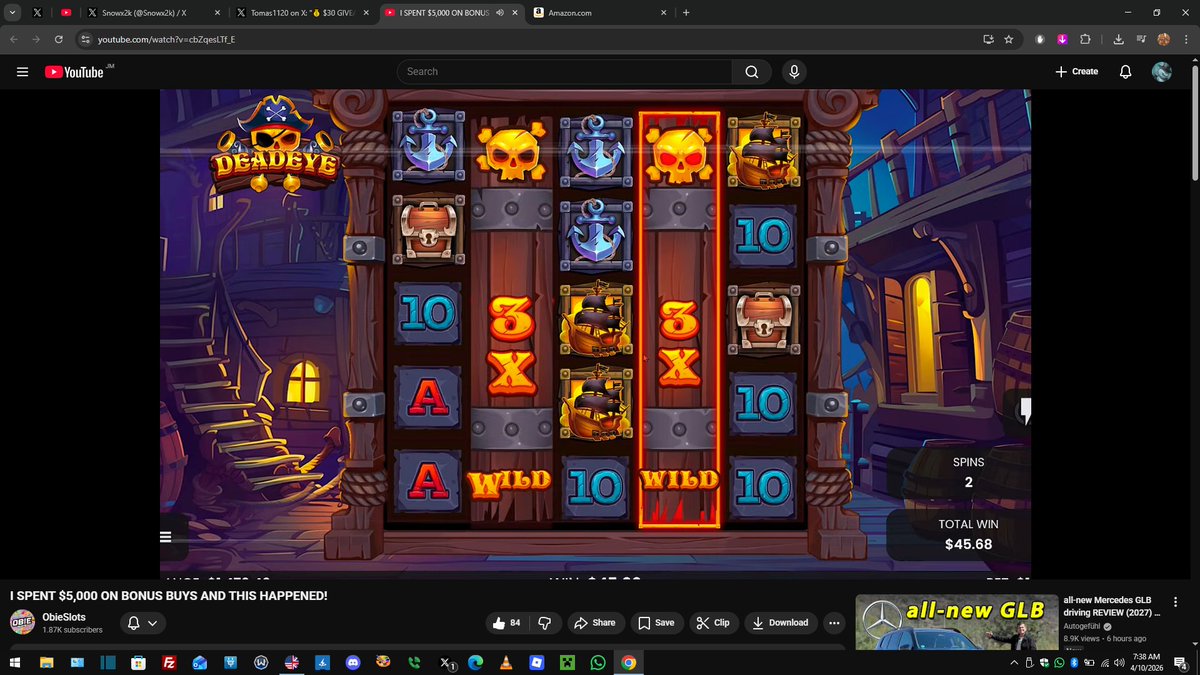The width and height of the screenshot is (1200, 675).
Task: Open the tab search dropdown arrow
Action: click(10, 13)
